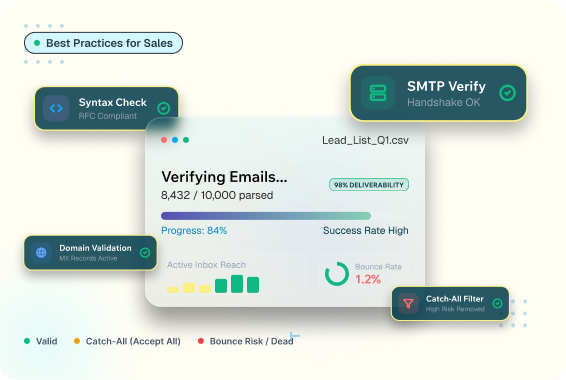Click the MX Records Active subtitle
This screenshot has width=566, height=380.
coord(88,258)
